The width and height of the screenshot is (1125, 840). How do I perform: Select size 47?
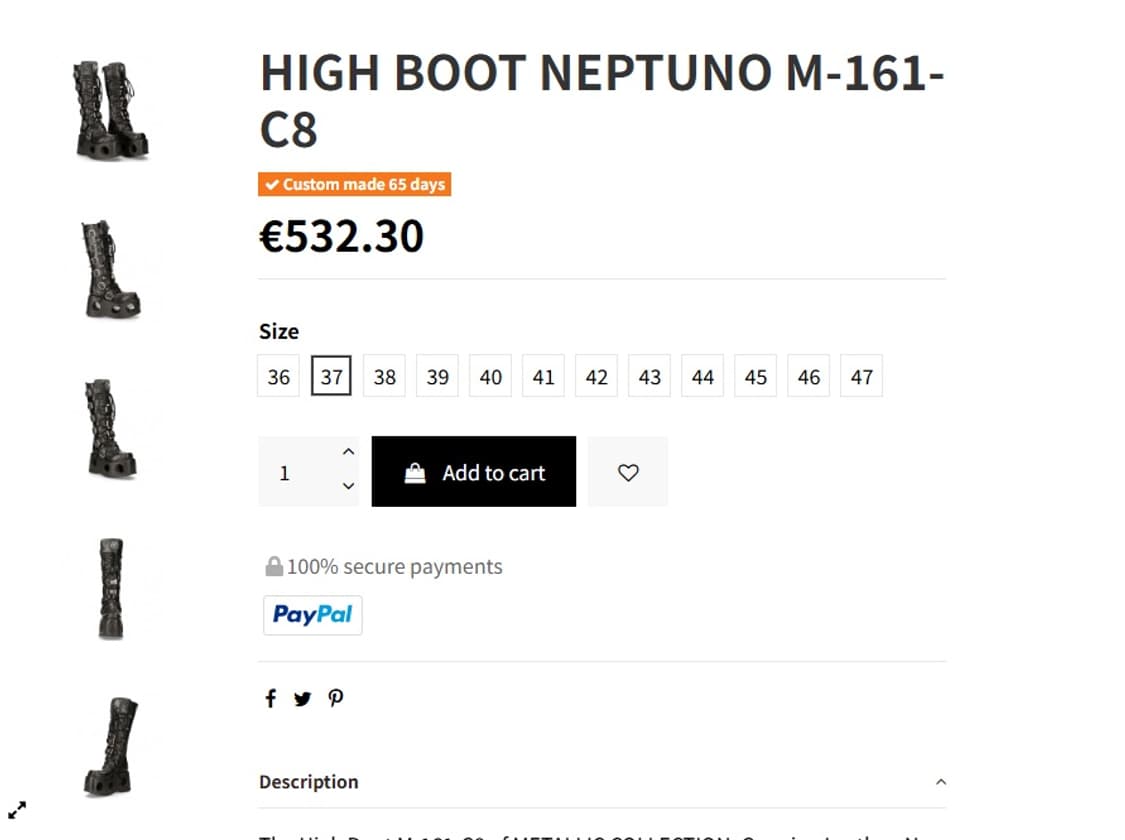click(861, 377)
